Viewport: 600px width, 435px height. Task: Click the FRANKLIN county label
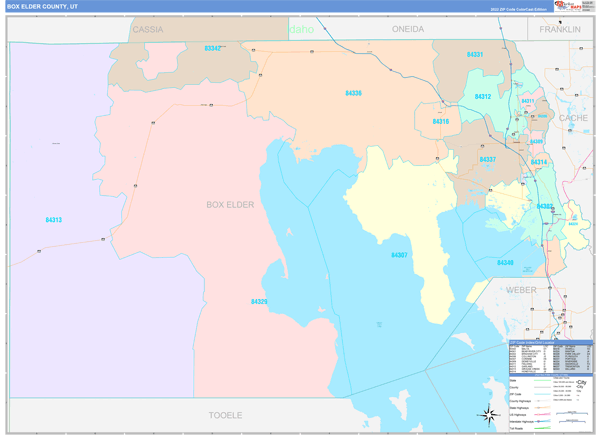click(560, 29)
